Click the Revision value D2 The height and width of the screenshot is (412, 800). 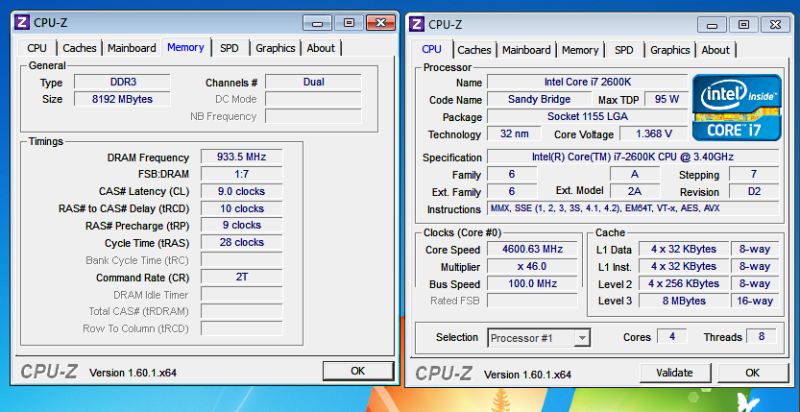tap(754, 191)
